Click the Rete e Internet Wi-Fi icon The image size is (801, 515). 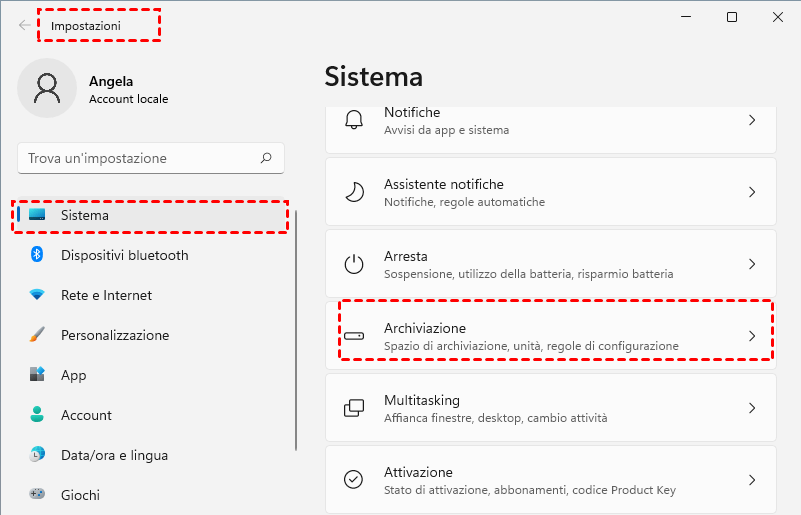click(37, 295)
